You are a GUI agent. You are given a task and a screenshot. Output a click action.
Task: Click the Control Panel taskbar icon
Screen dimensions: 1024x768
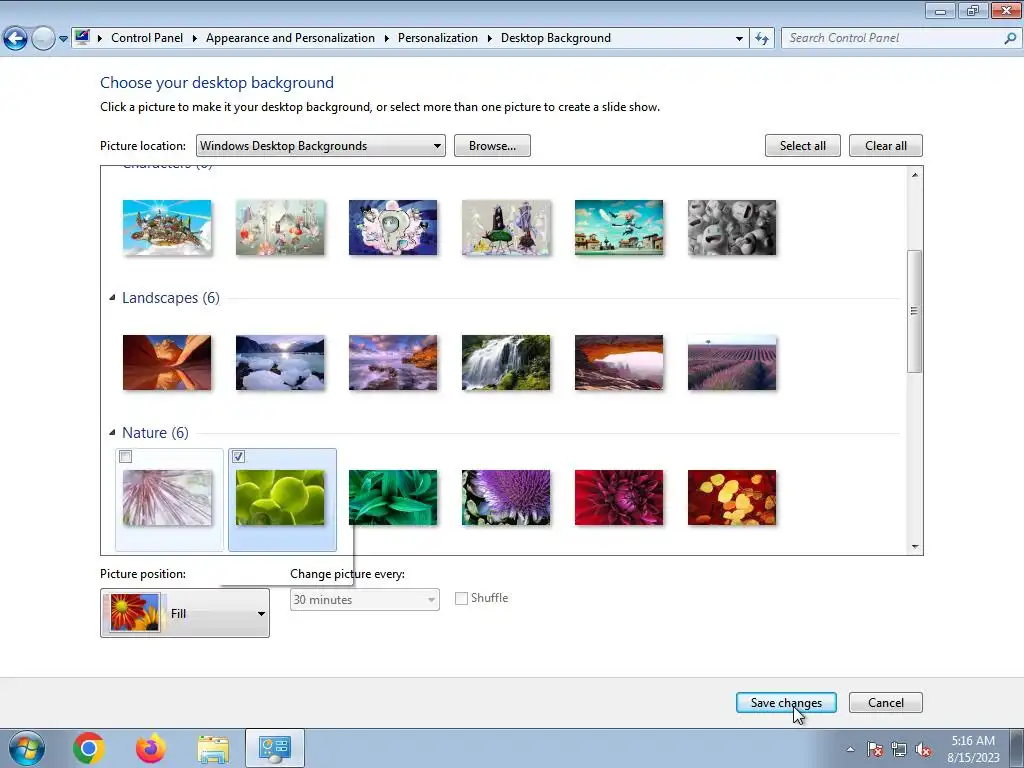tap(275, 748)
